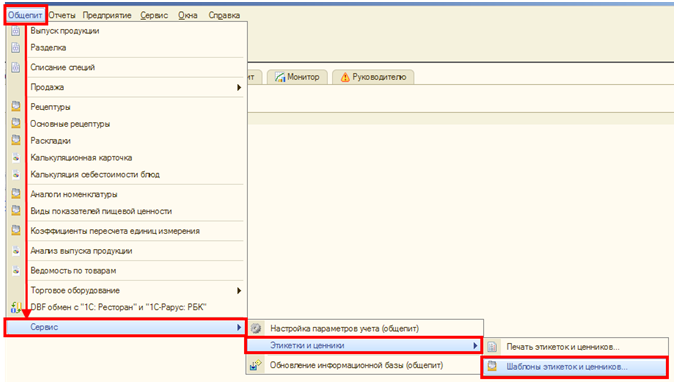
Task: Expand the Торговое оборудование submenu arrow
Action: click(x=239, y=290)
